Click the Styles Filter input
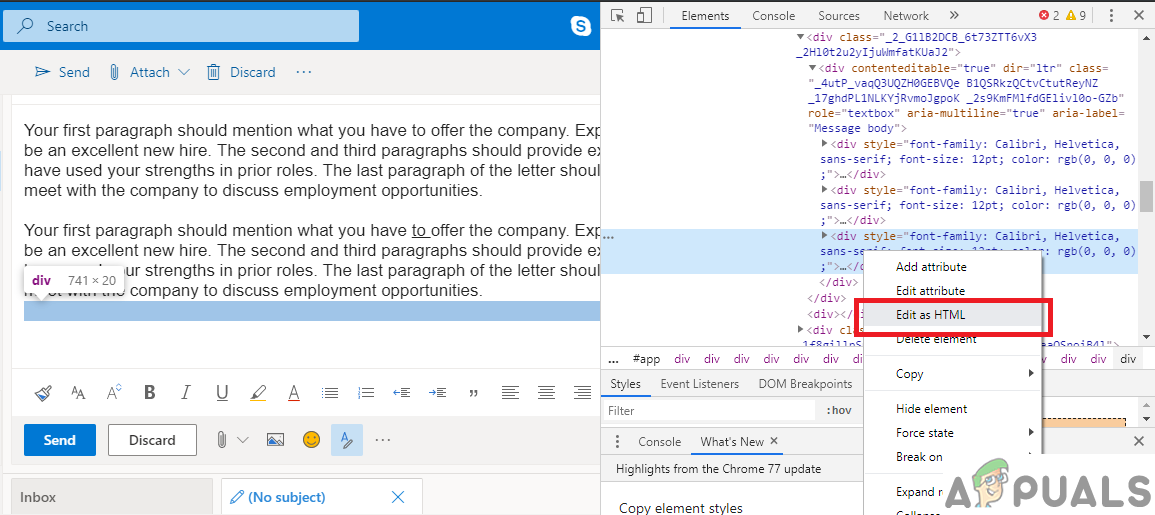The height and width of the screenshot is (515, 1155). [711, 410]
